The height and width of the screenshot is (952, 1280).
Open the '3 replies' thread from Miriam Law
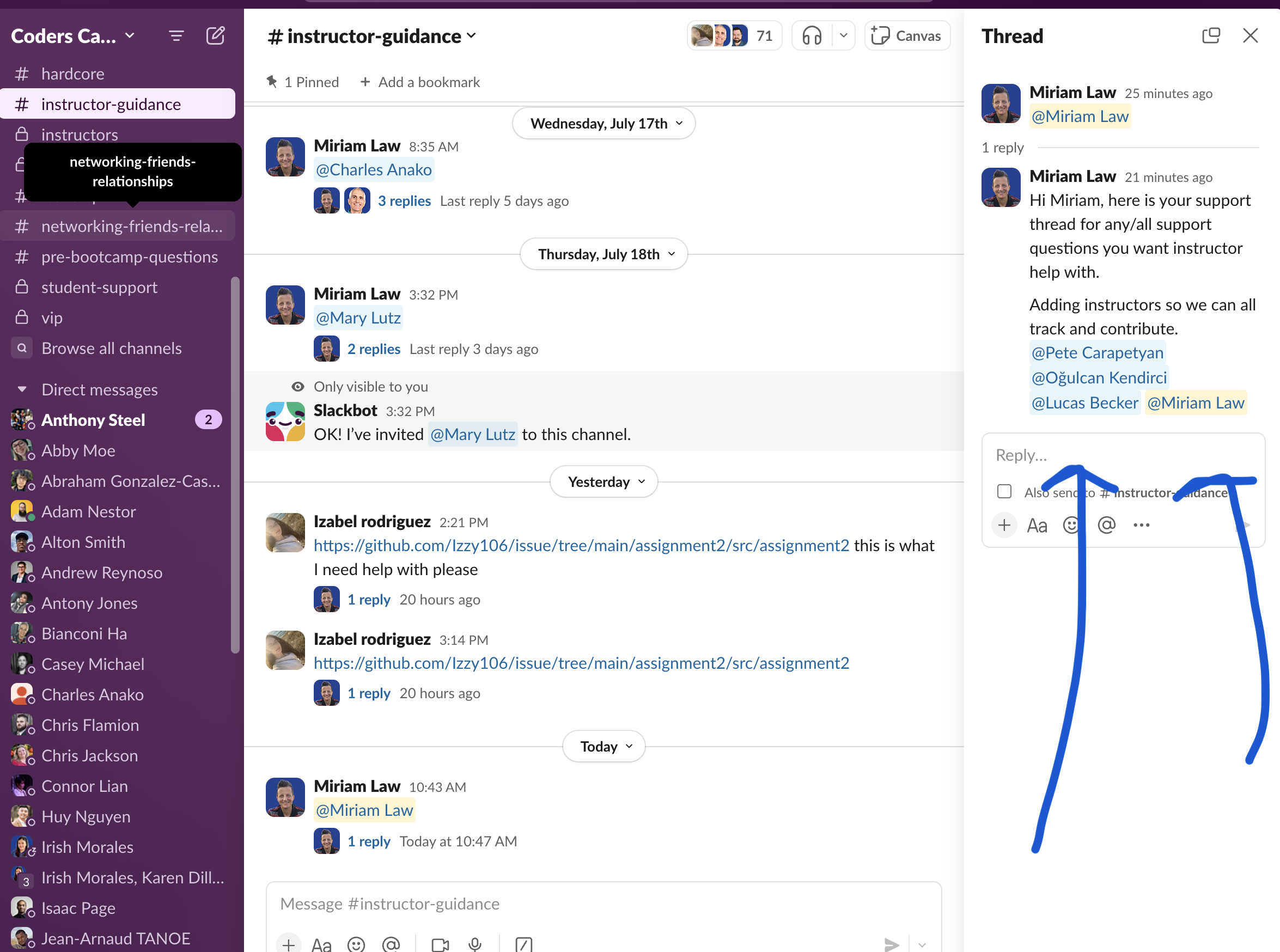(404, 200)
